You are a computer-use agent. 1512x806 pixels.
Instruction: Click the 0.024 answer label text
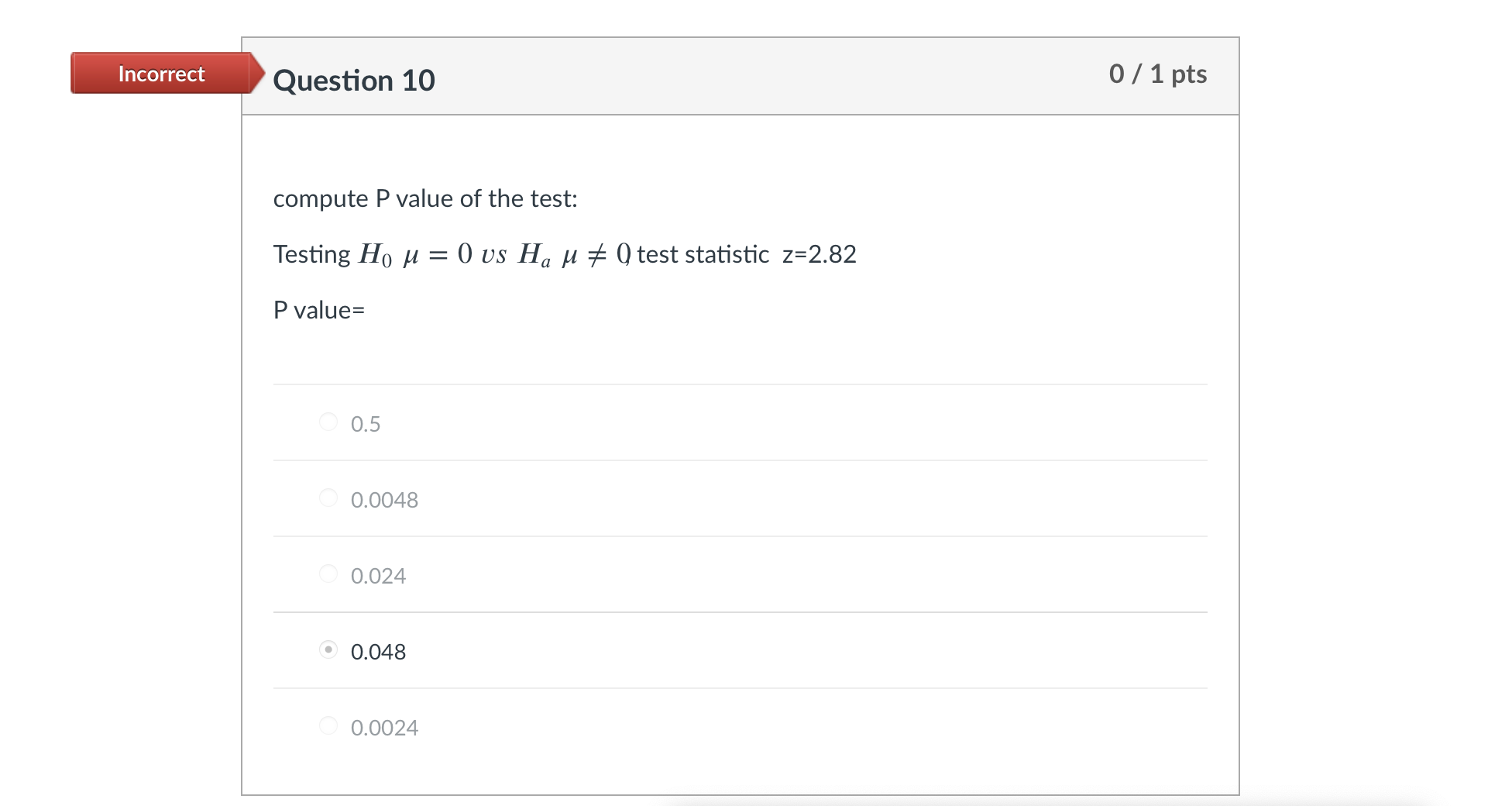pyautogui.click(x=379, y=576)
